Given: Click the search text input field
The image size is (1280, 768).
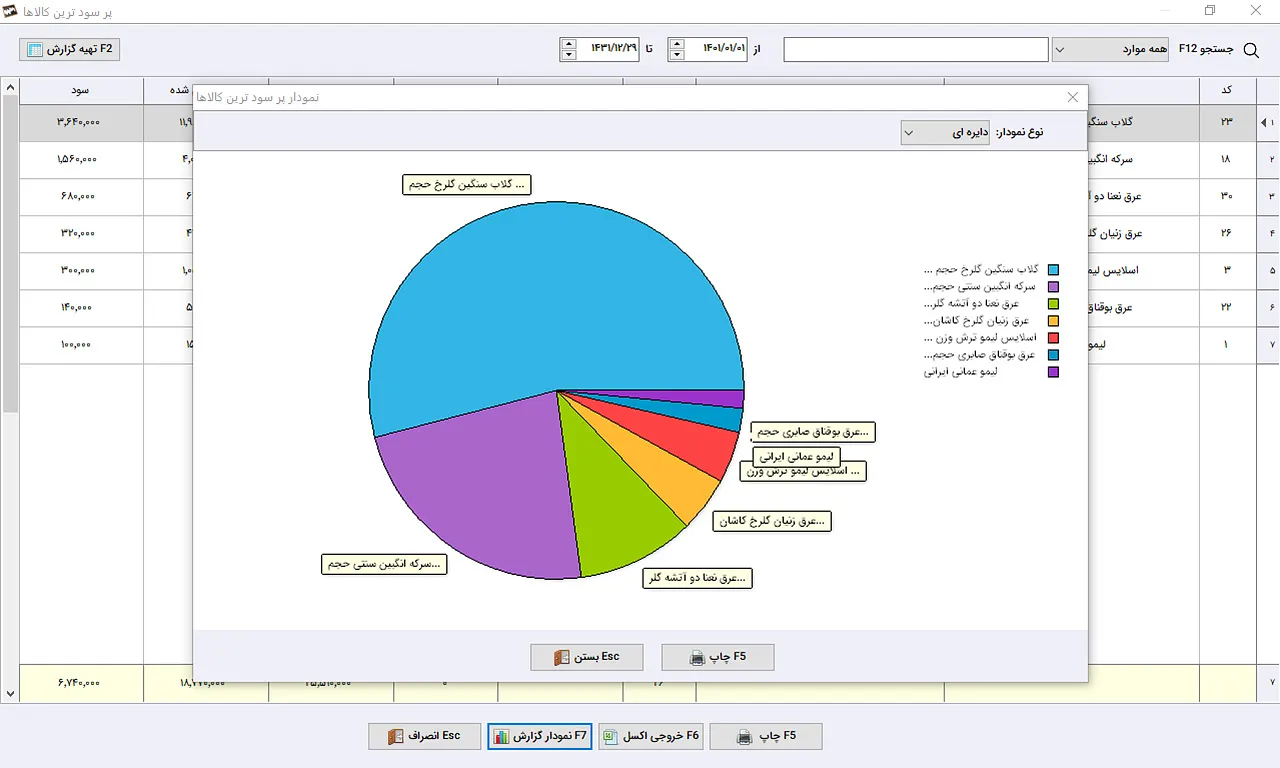Looking at the screenshot, I should click(x=916, y=49).
